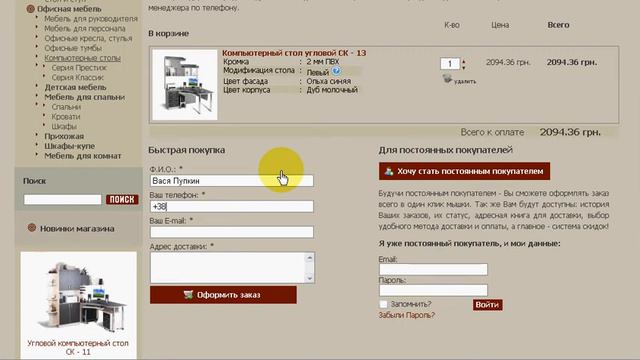Open Компьютерный стол угловой СК - 13 link
Image resolution: width=640 pixels, height=360 pixels.
click(294, 53)
